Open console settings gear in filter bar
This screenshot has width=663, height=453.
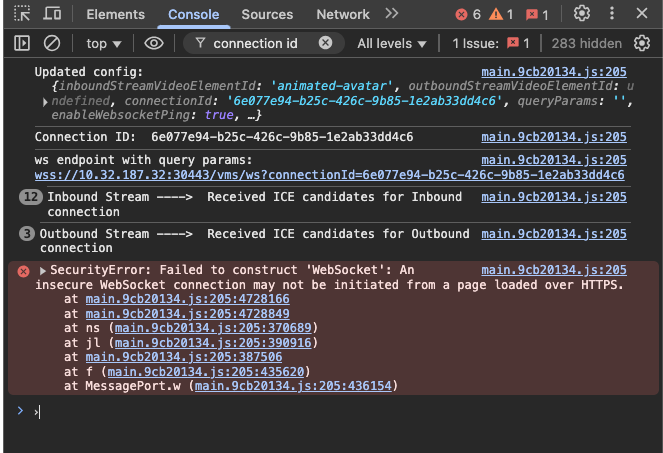tap(642, 43)
